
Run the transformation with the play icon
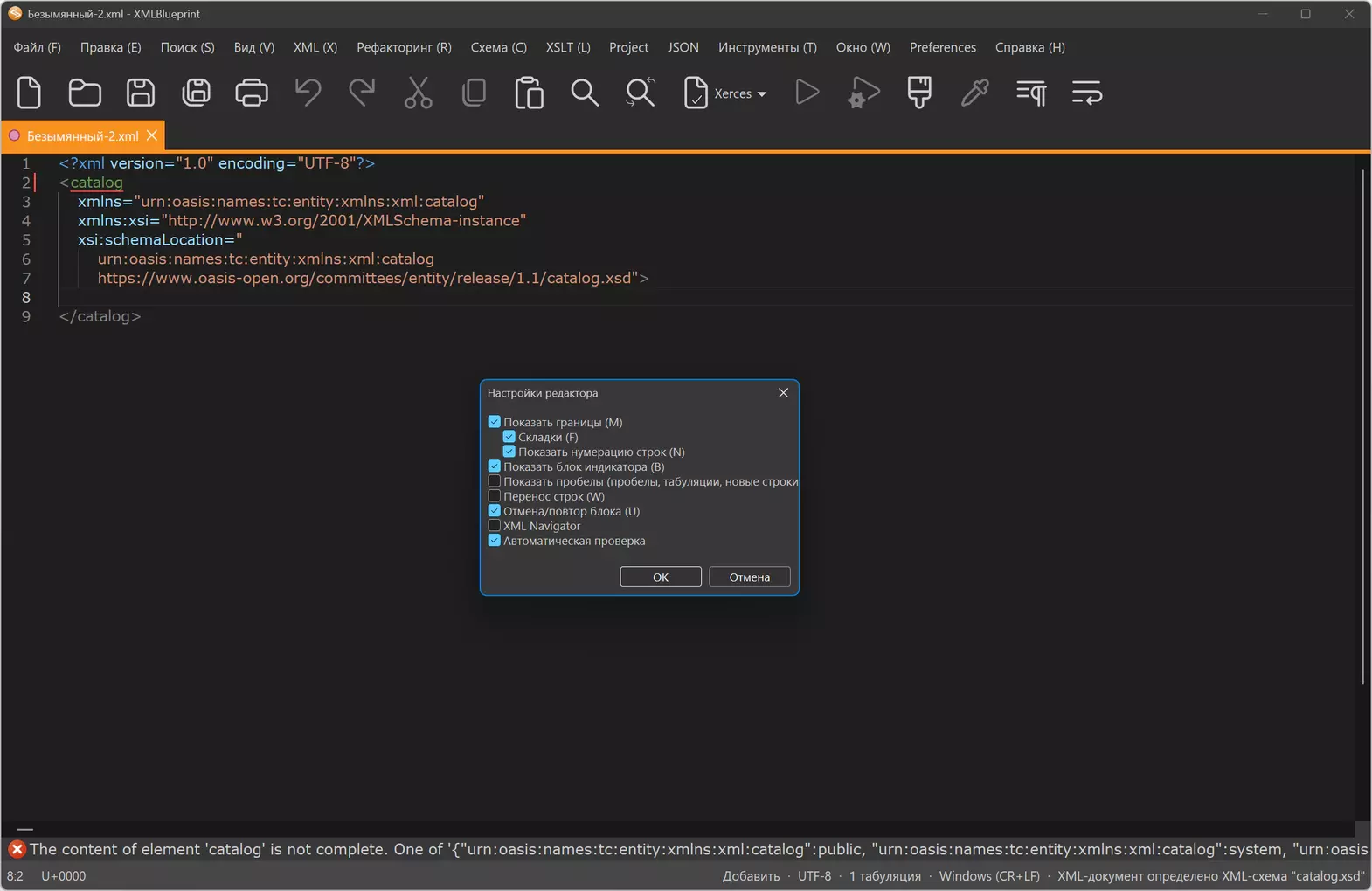807,93
